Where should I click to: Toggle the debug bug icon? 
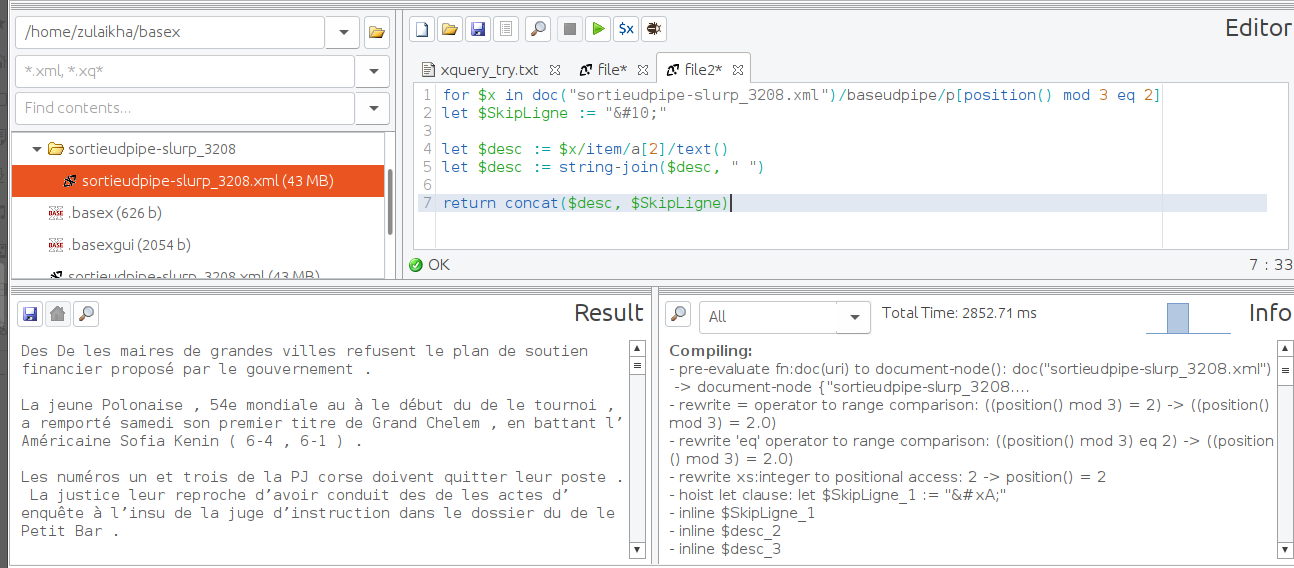[x=654, y=29]
